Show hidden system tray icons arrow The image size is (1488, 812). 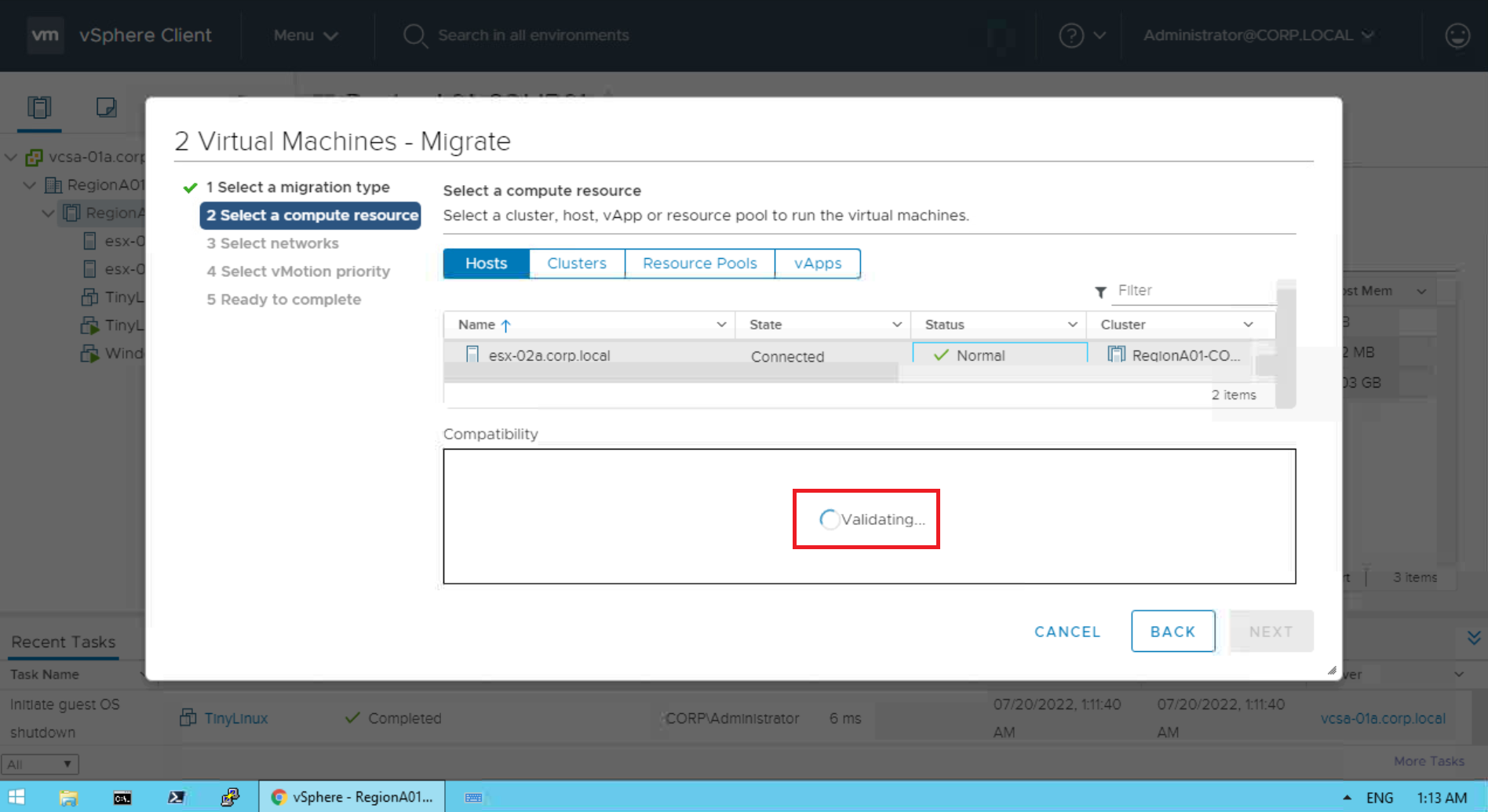click(x=1346, y=797)
